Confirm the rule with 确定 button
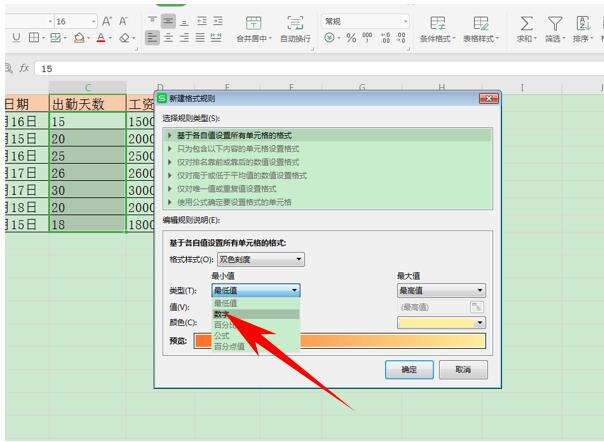The height and width of the screenshot is (442, 604). coord(409,370)
